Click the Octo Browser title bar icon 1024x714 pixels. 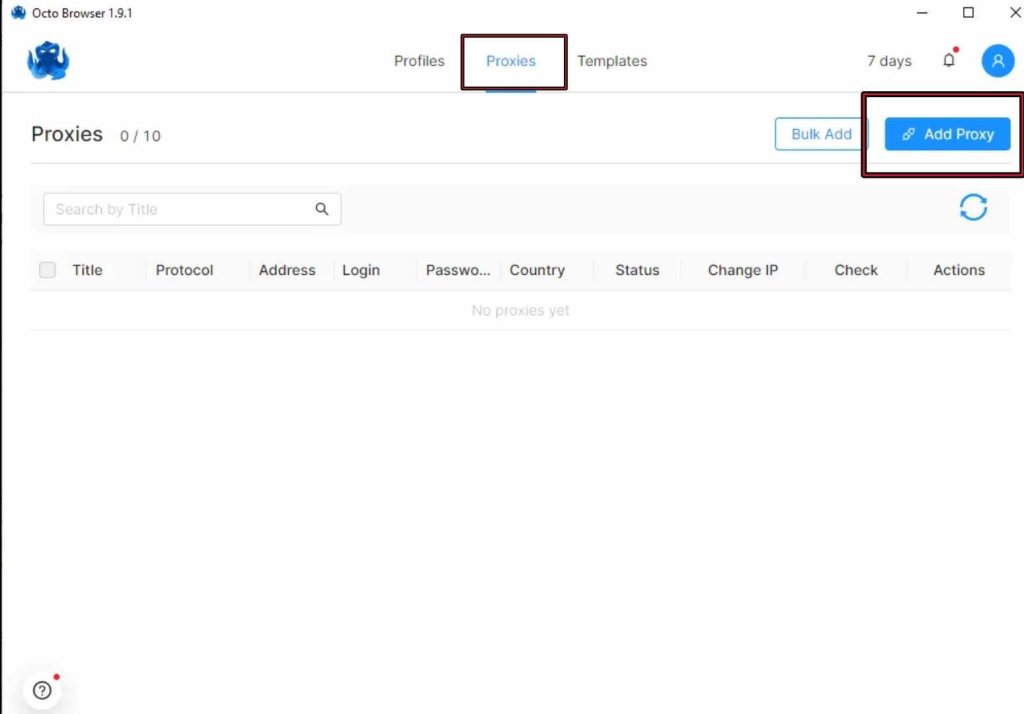(18, 13)
